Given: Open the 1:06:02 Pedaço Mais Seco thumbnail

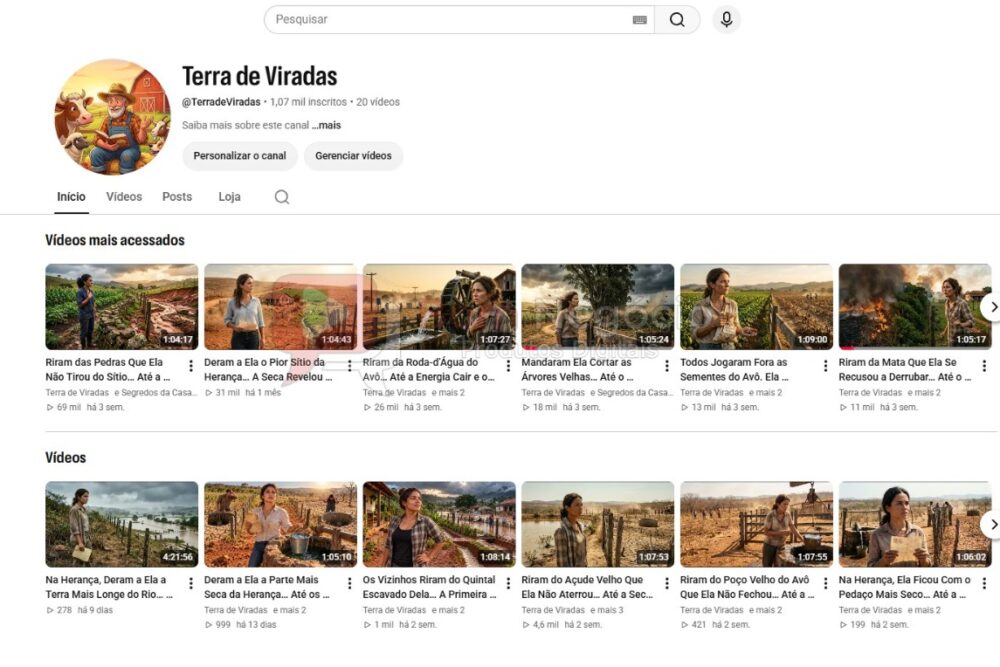Looking at the screenshot, I should coord(915,524).
